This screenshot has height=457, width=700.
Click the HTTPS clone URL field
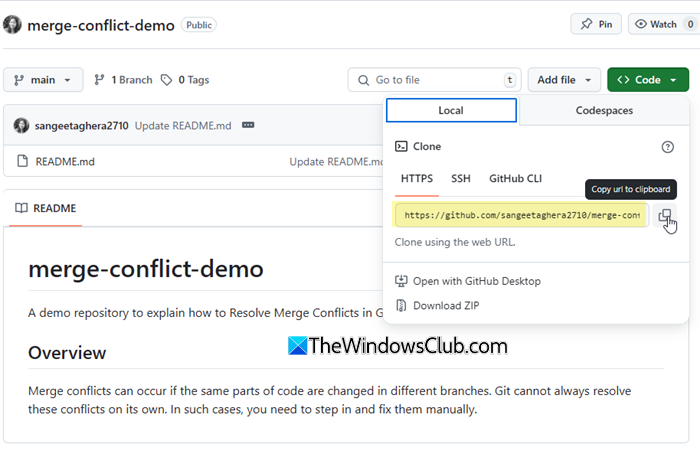pos(521,215)
